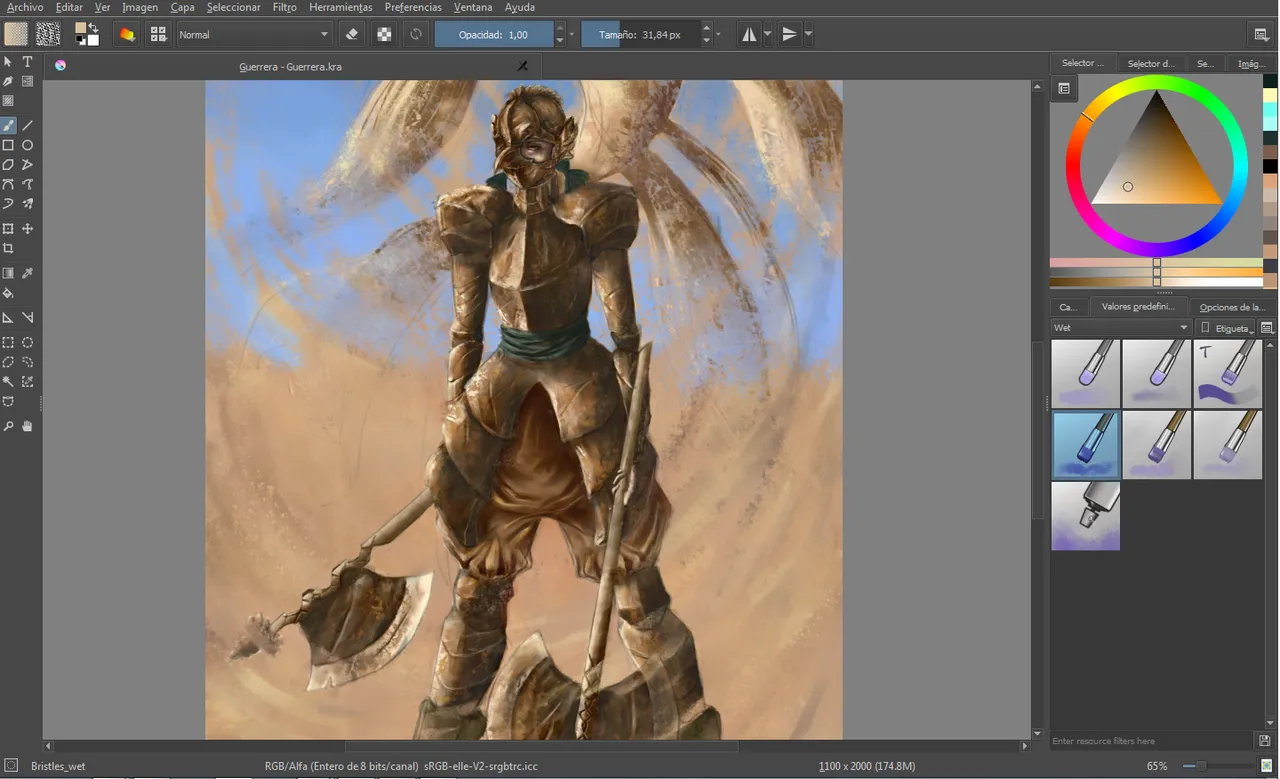Adjust the Opacidad slider

tap(493, 34)
